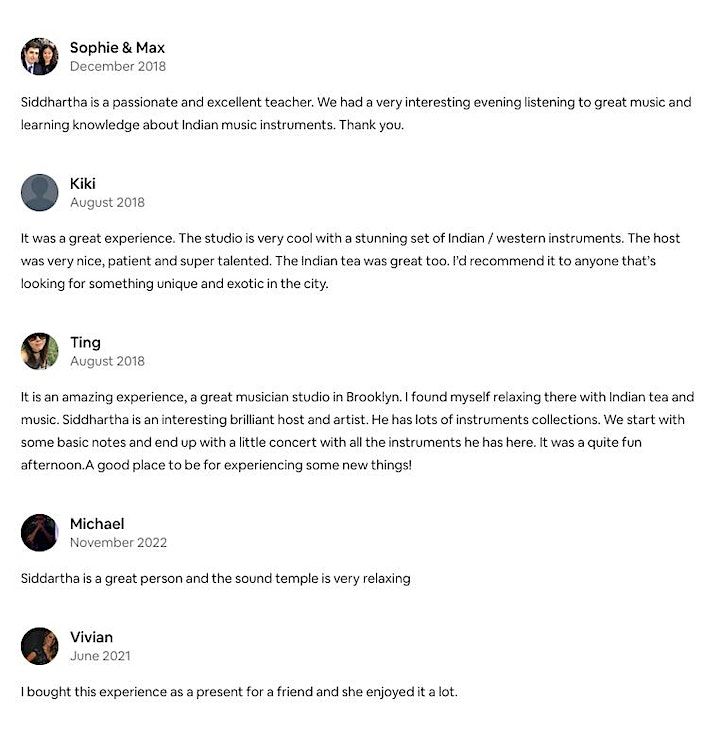The image size is (720, 735).
Task: Select the reviewer name Vivian
Action: 91,637
